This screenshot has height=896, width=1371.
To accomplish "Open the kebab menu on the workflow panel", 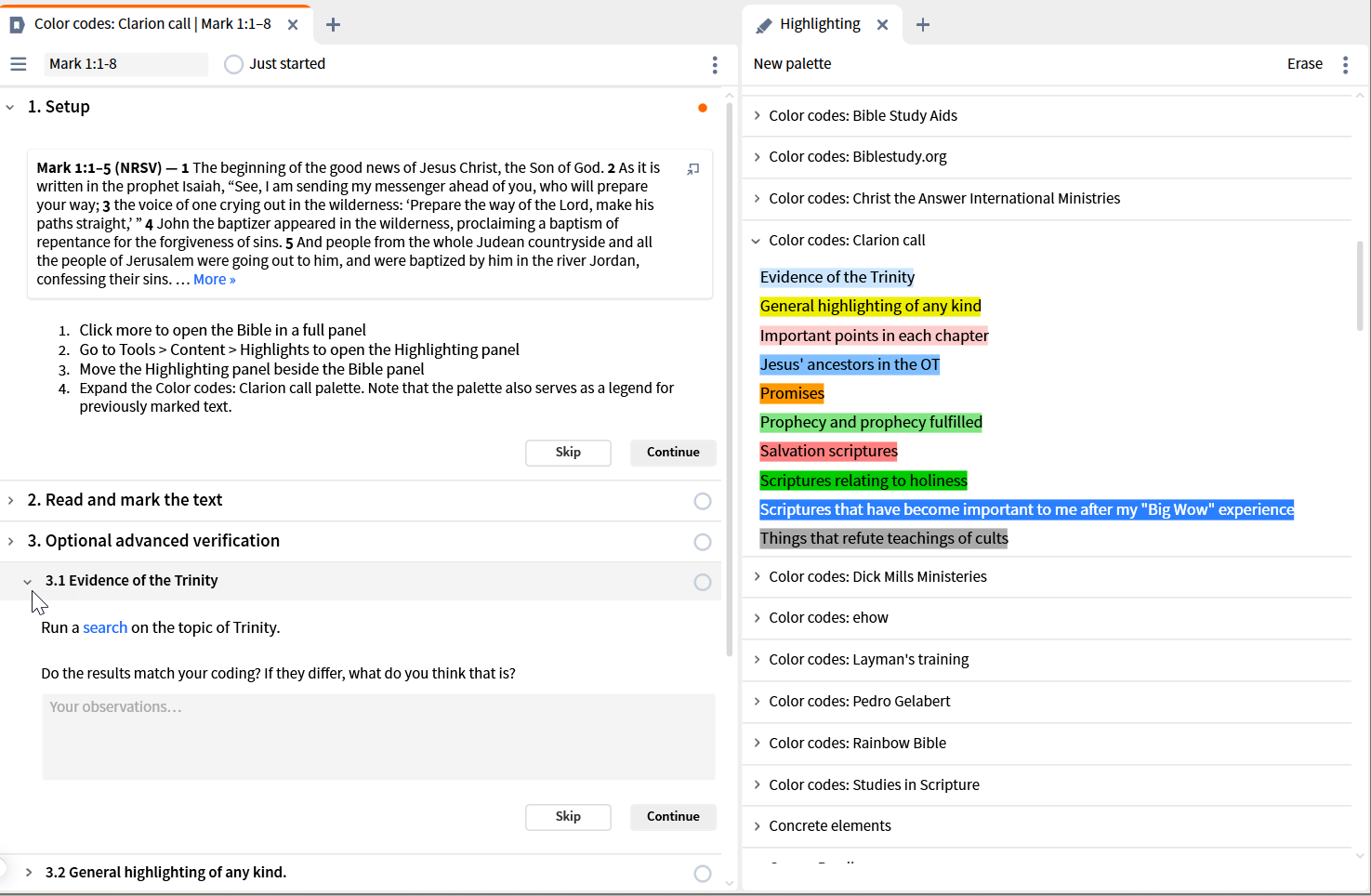I will 714,64.
